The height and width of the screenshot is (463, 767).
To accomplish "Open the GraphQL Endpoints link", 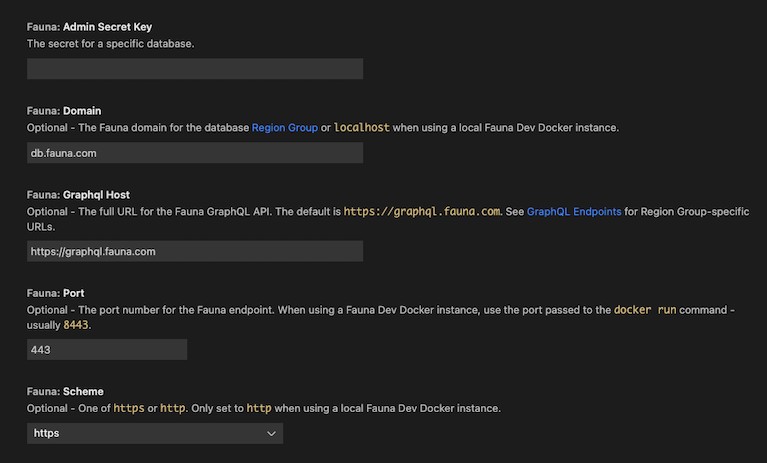I will pos(574,212).
